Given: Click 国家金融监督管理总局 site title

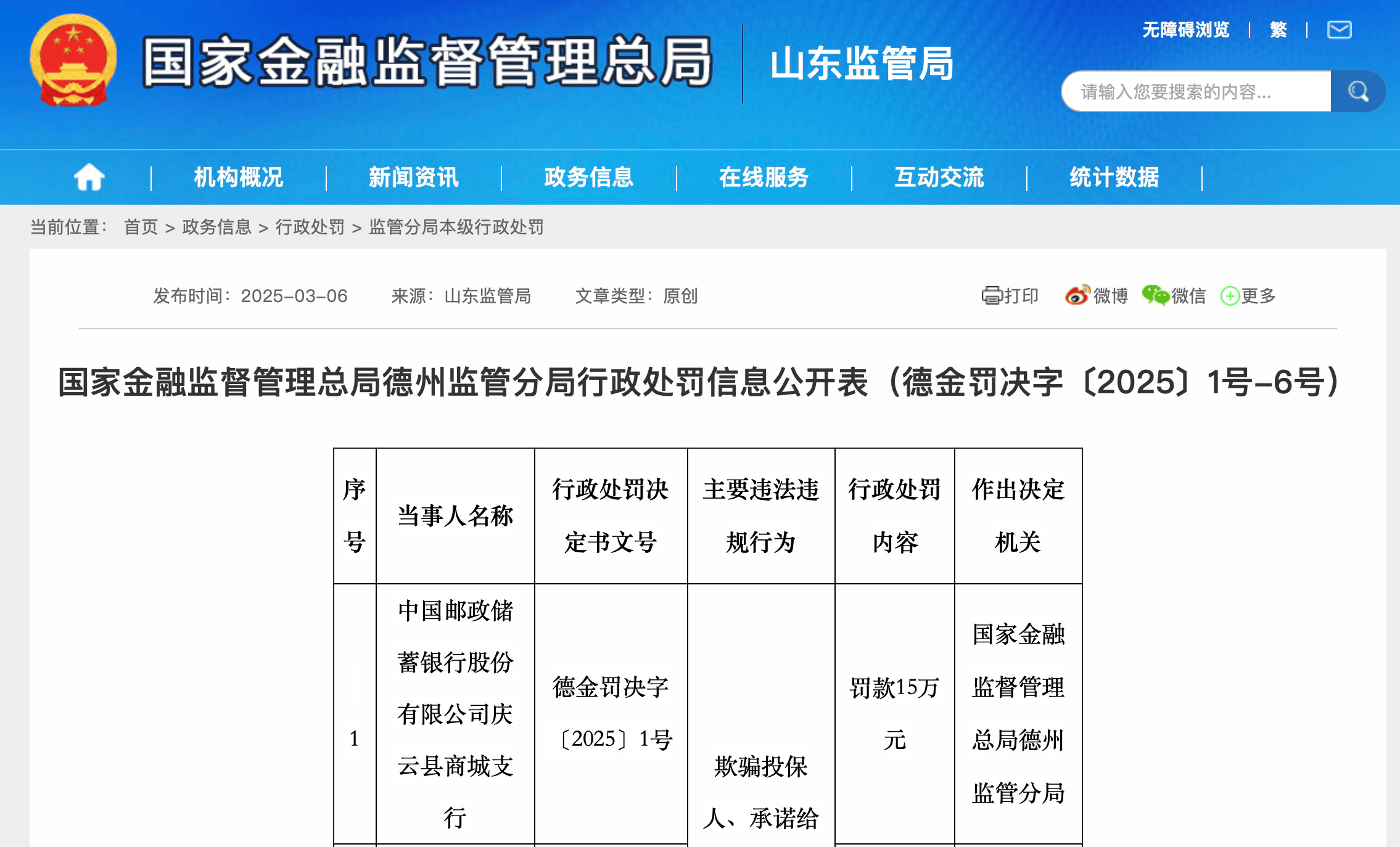Looking at the screenshot, I should [x=427, y=61].
